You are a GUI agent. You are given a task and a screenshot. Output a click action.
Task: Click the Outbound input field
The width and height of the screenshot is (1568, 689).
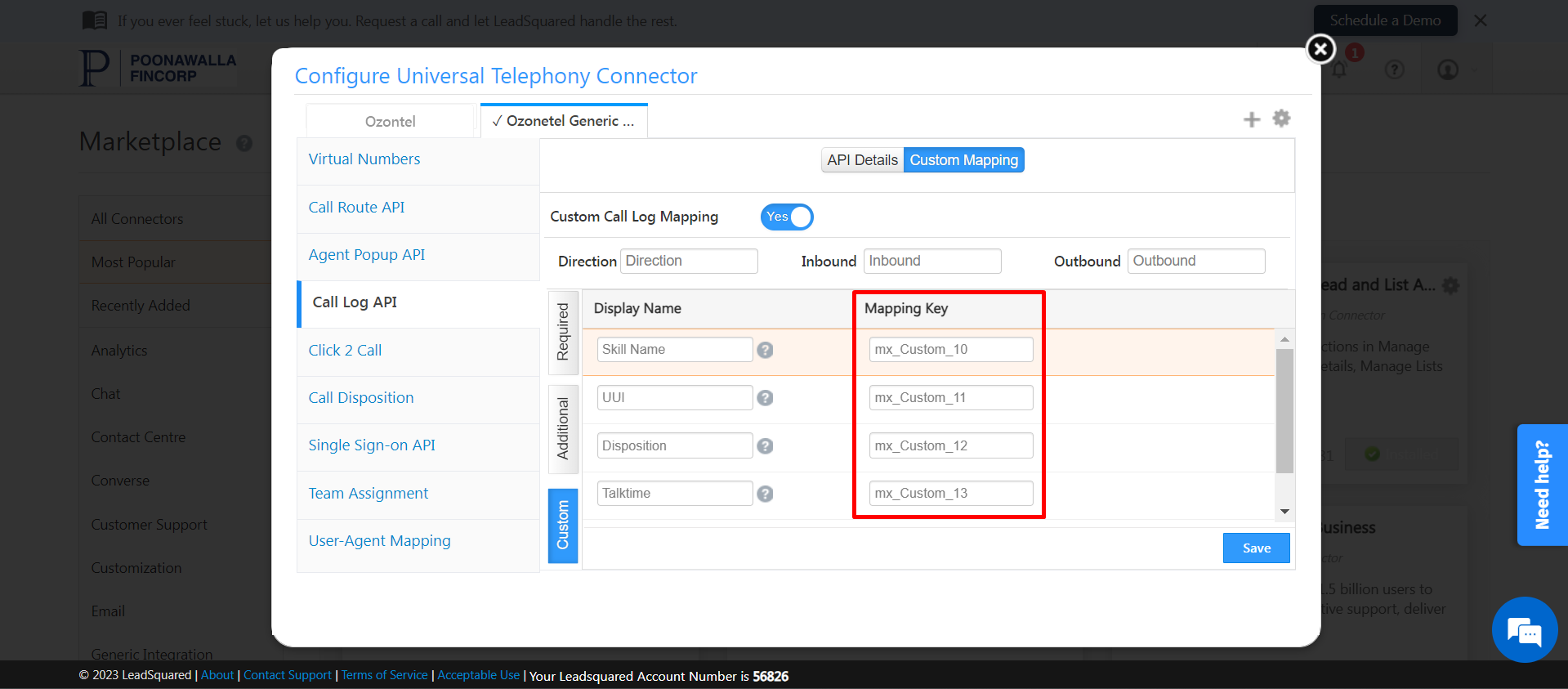(1196, 261)
